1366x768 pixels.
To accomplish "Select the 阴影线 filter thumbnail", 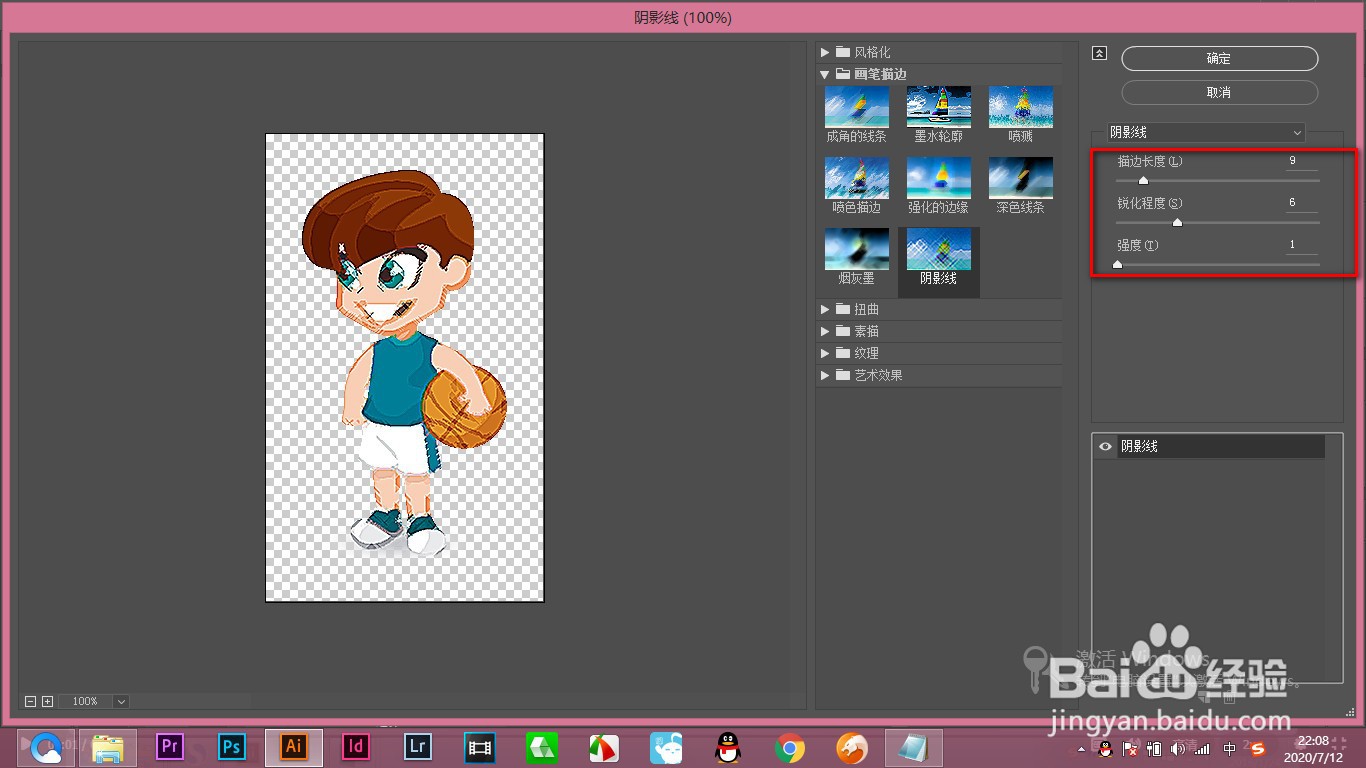I will (x=938, y=249).
